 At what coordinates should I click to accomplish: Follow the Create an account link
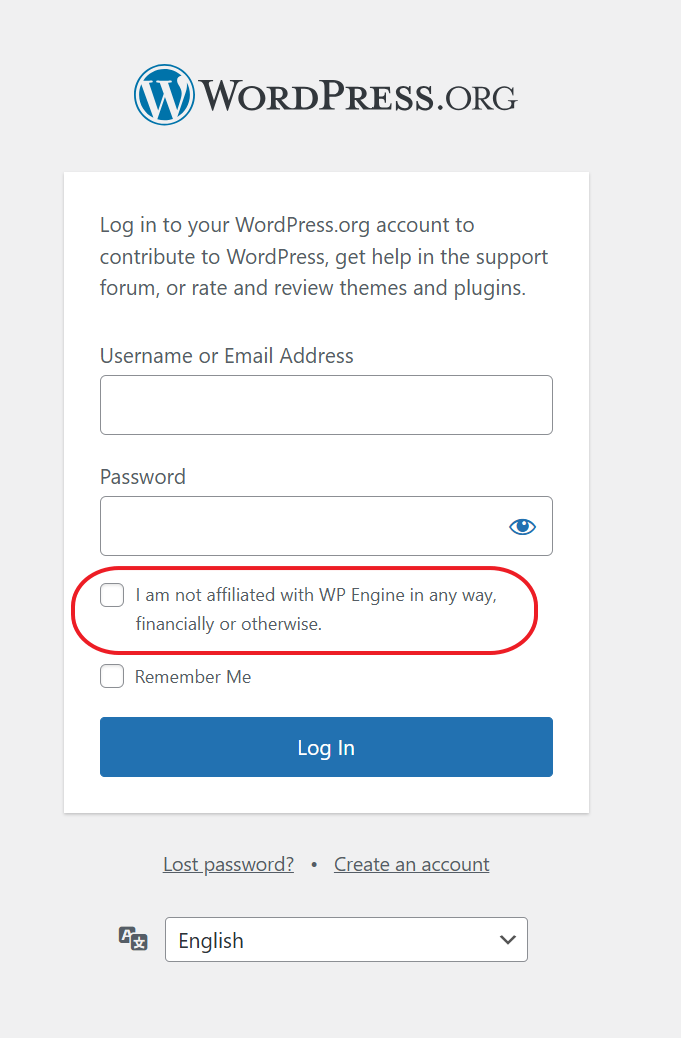412,864
